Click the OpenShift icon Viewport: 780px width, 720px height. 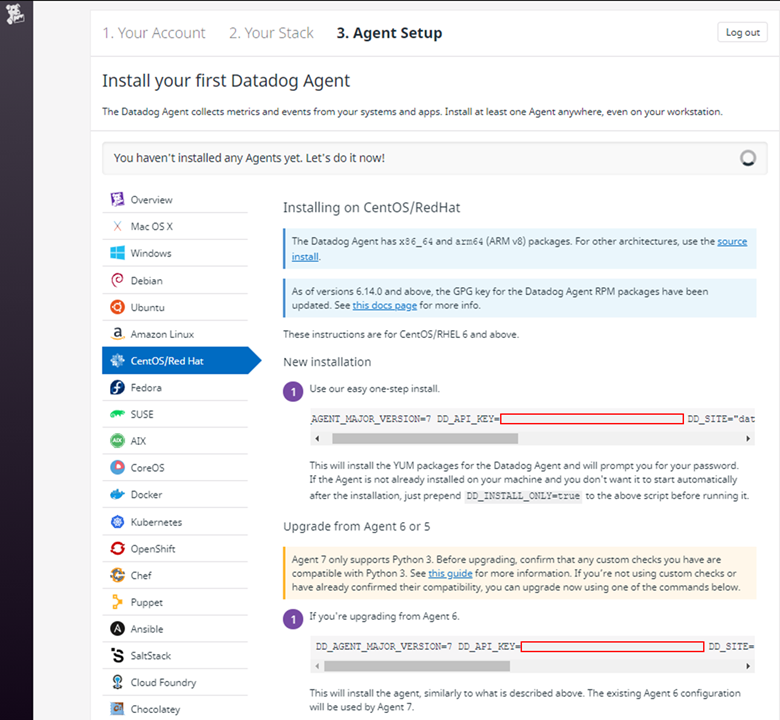pos(117,548)
